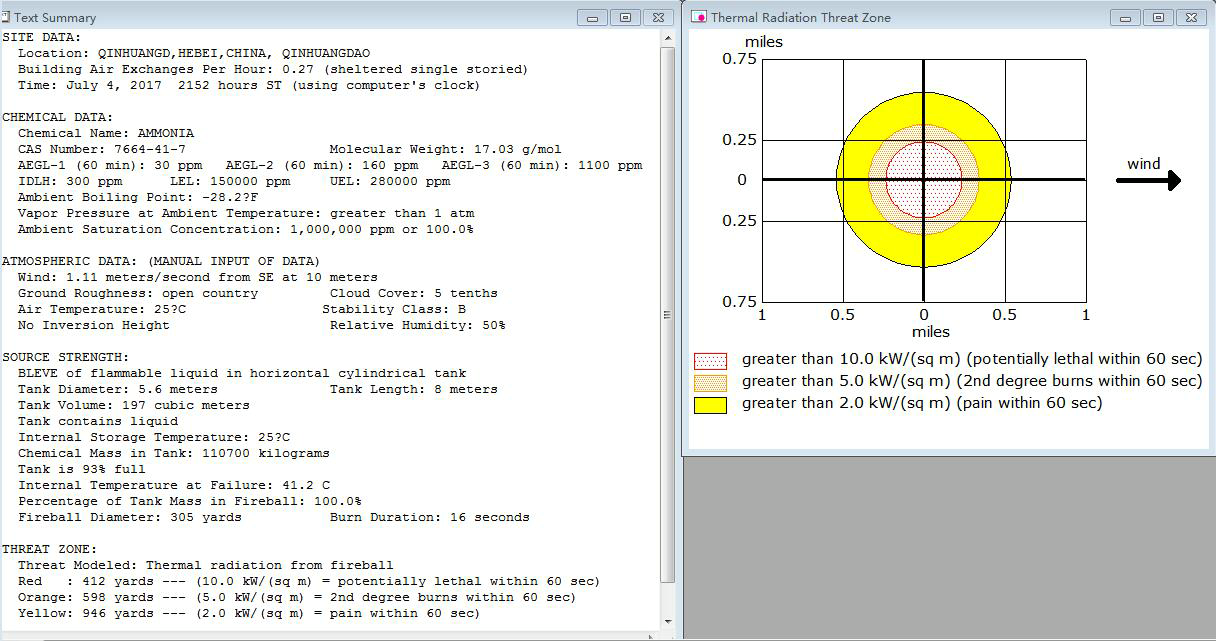1216x641 pixels.
Task: Click the 'Red : 412 yards' threat line
Action: [309, 581]
